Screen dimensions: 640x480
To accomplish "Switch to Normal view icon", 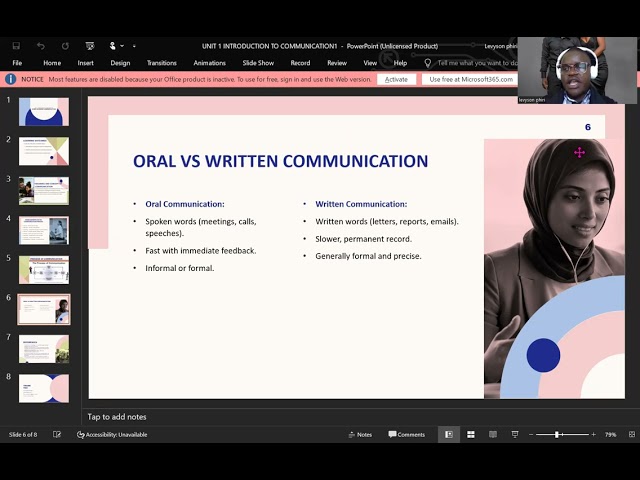I will click(449, 435).
